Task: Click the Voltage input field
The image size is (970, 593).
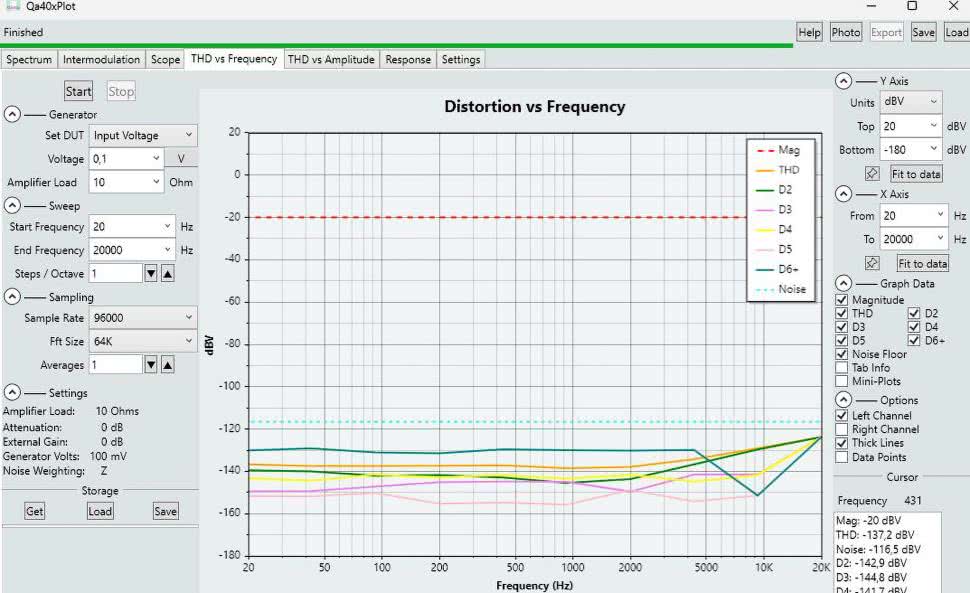Action: click(126, 159)
